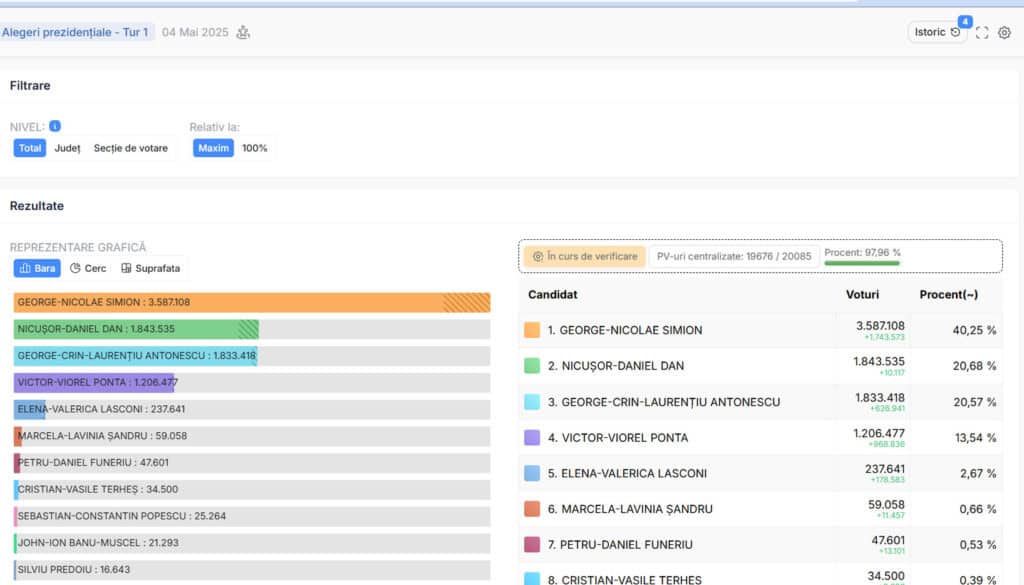Click the 13,54 % percentage cell
The image size is (1024, 585).
click(x=976, y=437)
